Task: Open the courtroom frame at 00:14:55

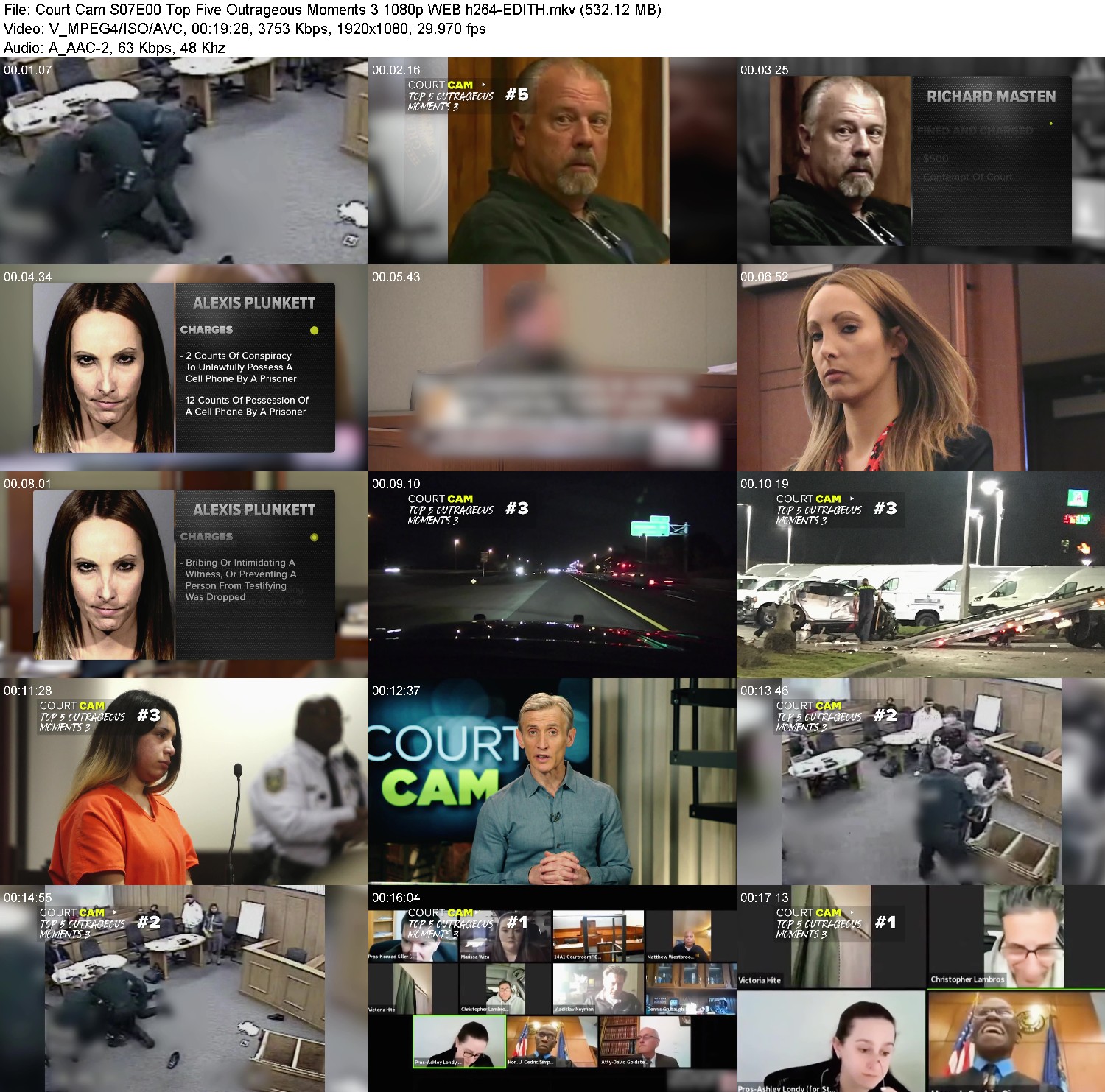Action: click(184, 989)
